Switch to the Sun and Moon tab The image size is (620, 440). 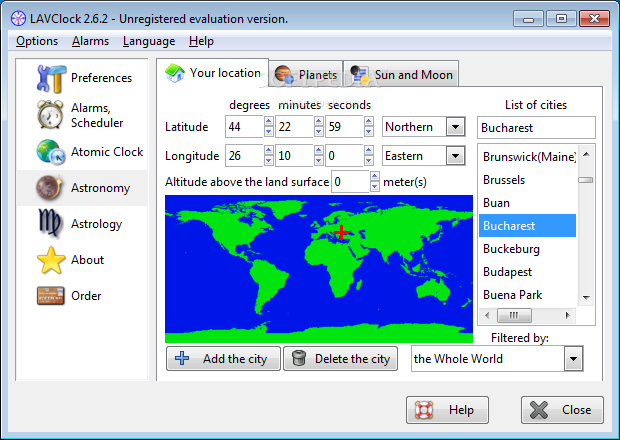[401, 74]
